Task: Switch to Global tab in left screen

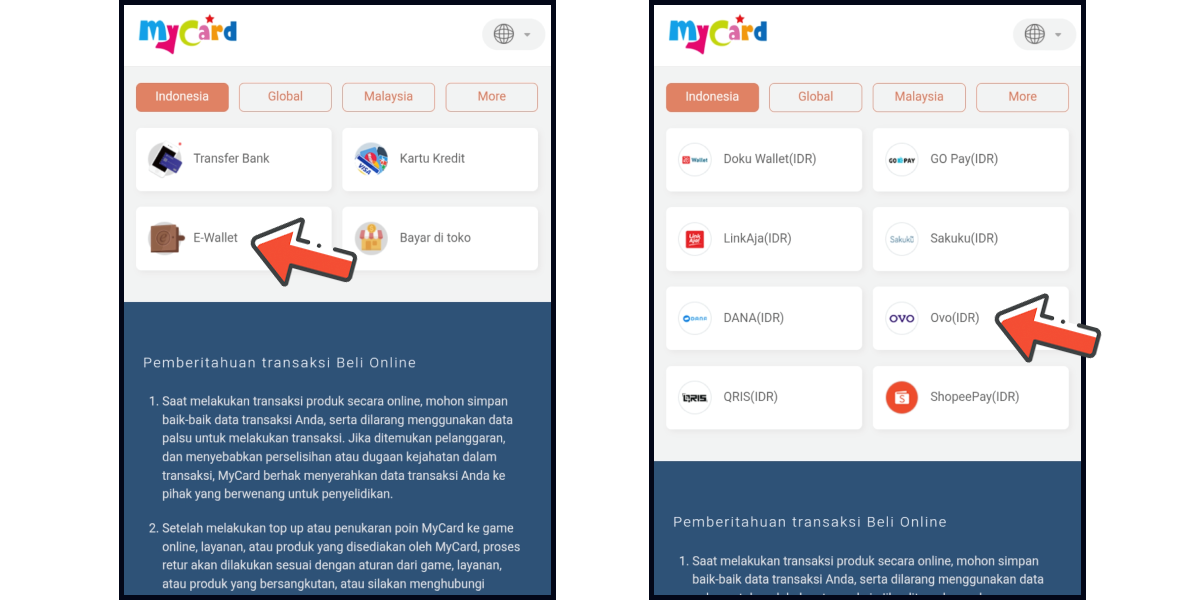Action: coord(285,97)
